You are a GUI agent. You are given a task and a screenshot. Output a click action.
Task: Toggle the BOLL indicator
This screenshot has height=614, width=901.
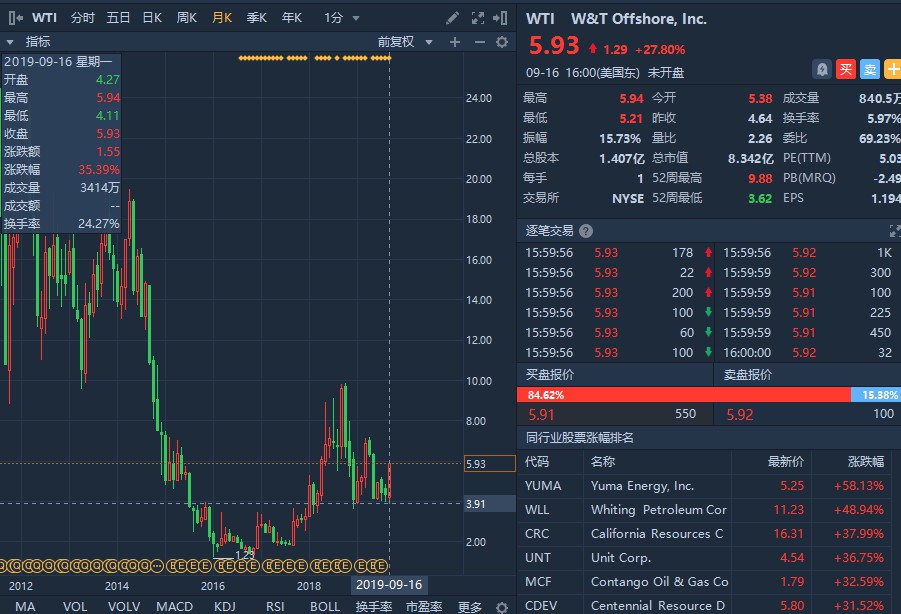click(x=324, y=606)
